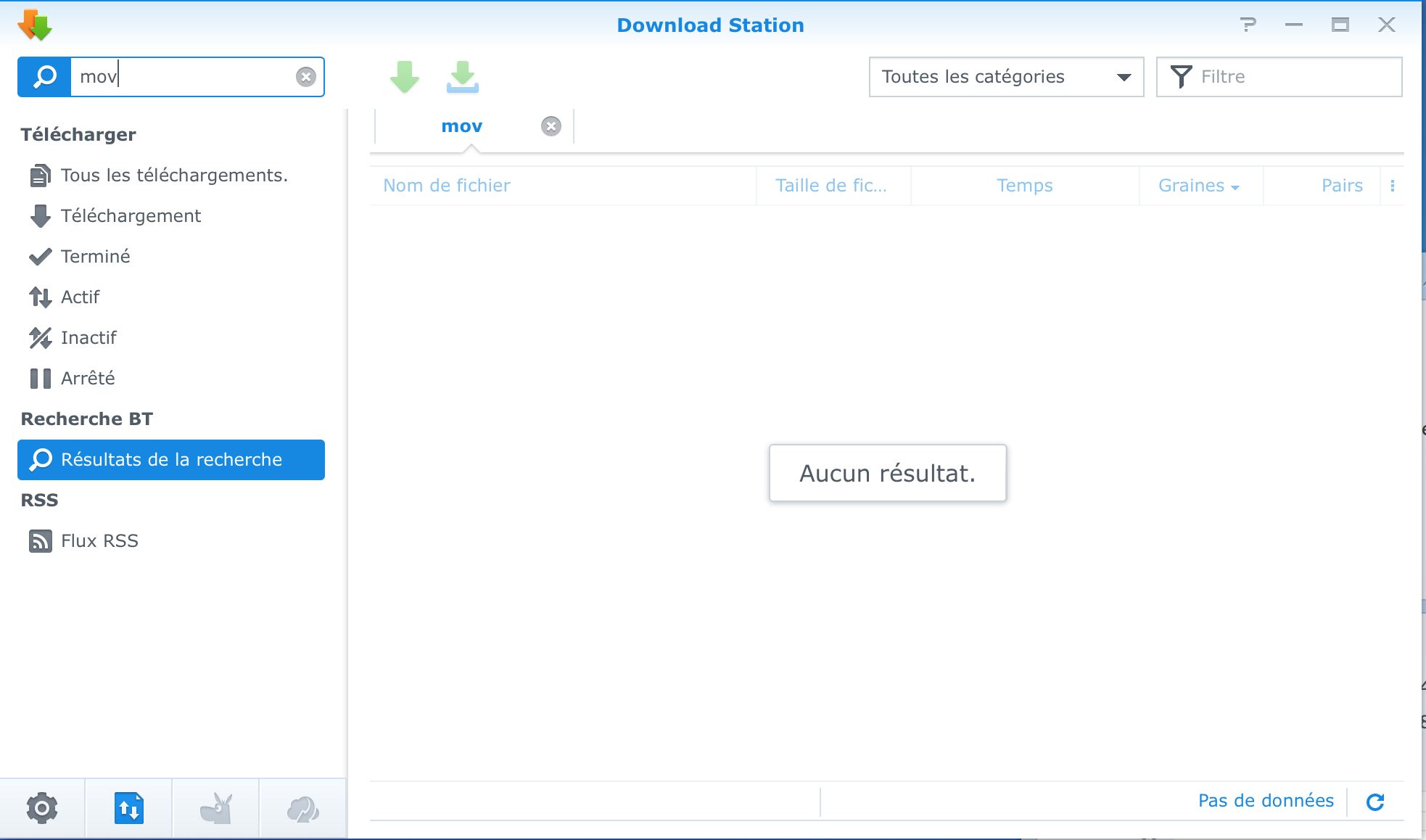Open help via the question mark icon
The height and width of the screenshot is (840, 1426).
(1248, 25)
